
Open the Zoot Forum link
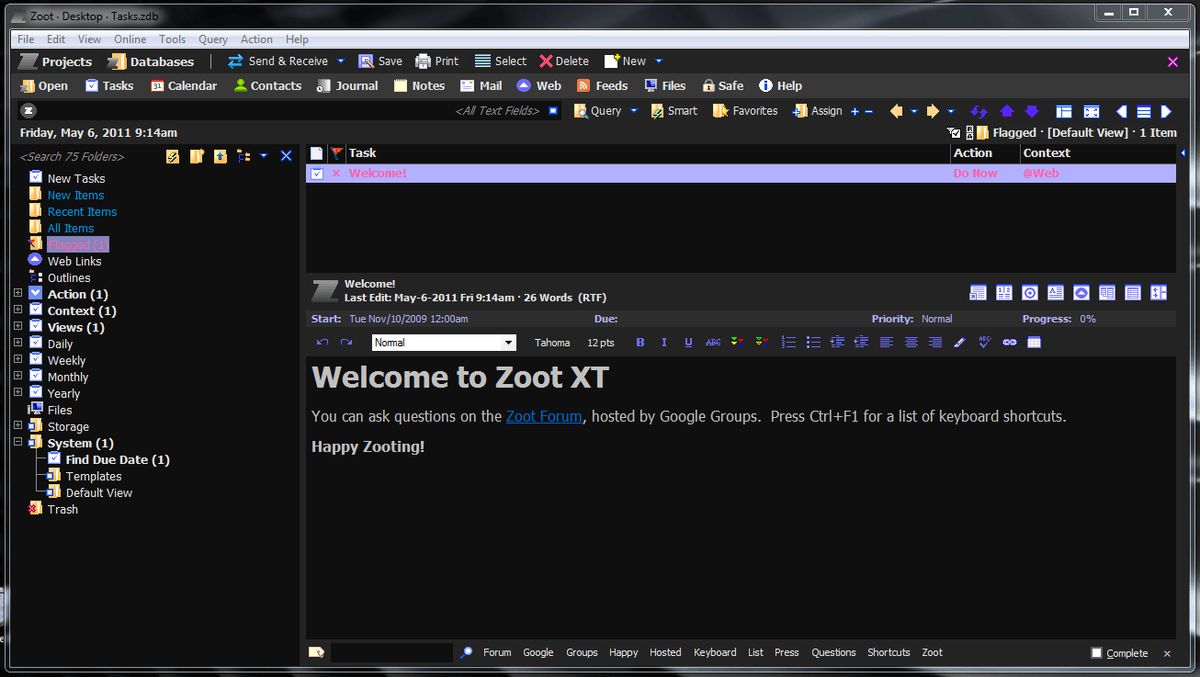pyautogui.click(x=544, y=417)
